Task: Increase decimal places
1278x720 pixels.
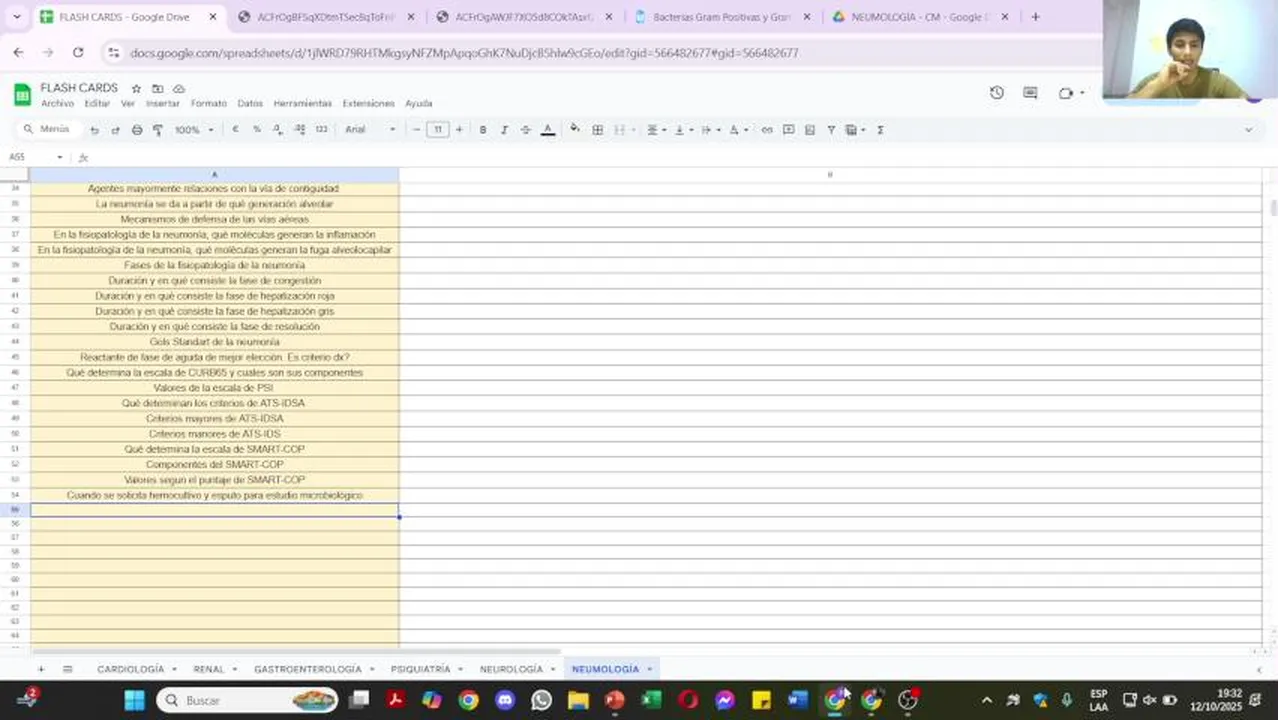Action: (299, 130)
